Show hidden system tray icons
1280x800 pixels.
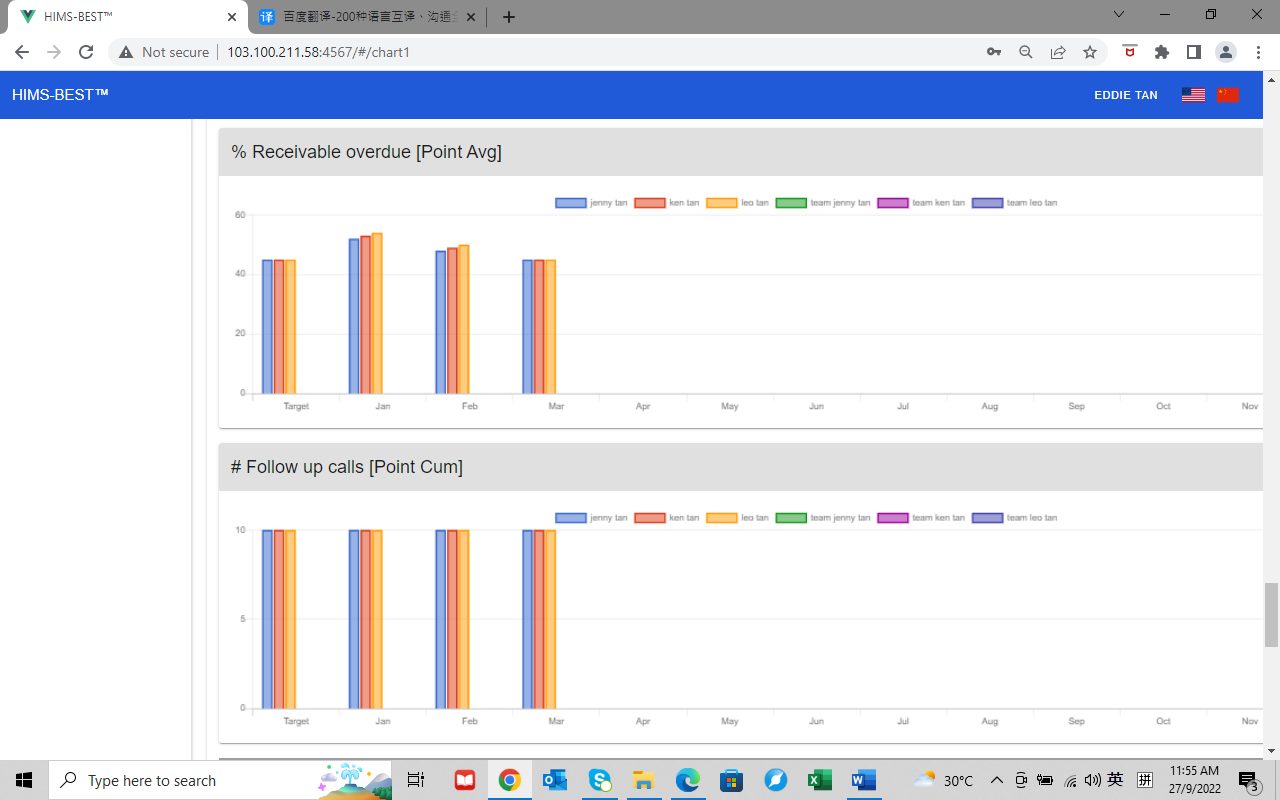(996, 780)
